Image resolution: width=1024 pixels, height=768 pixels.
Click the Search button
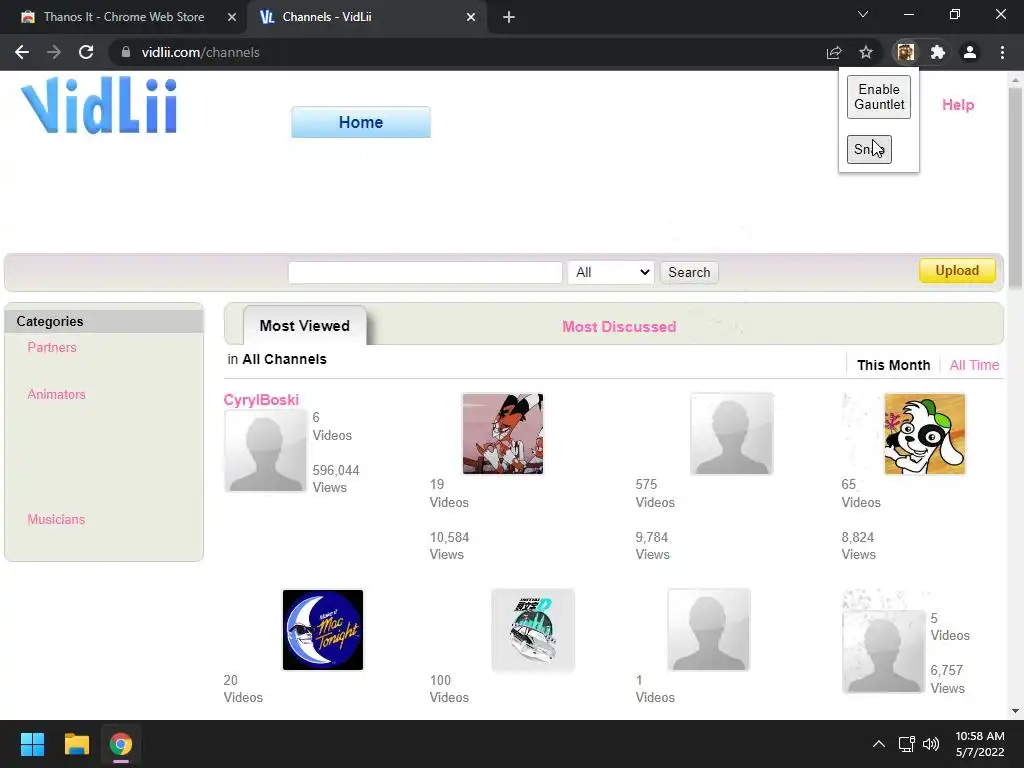tap(689, 272)
